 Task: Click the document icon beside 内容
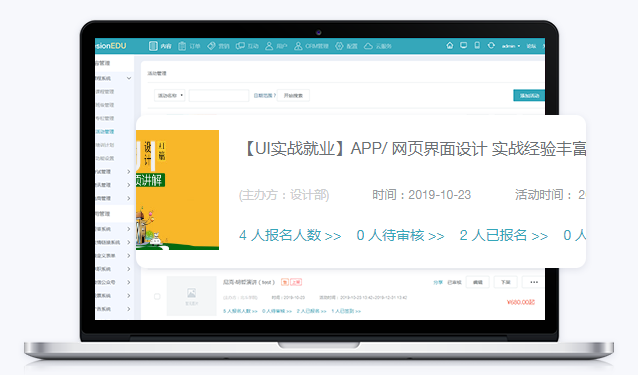click(153, 46)
